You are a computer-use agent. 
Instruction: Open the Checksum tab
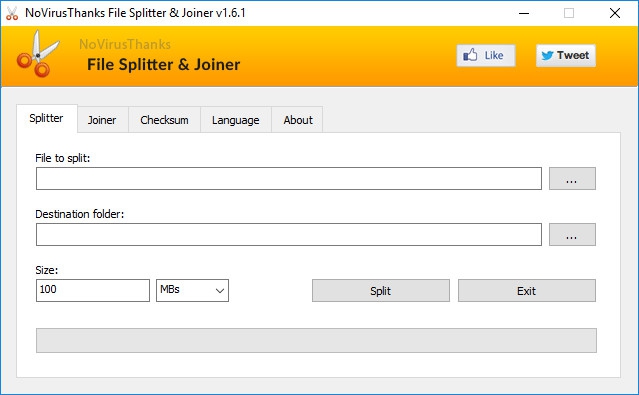(164, 120)
